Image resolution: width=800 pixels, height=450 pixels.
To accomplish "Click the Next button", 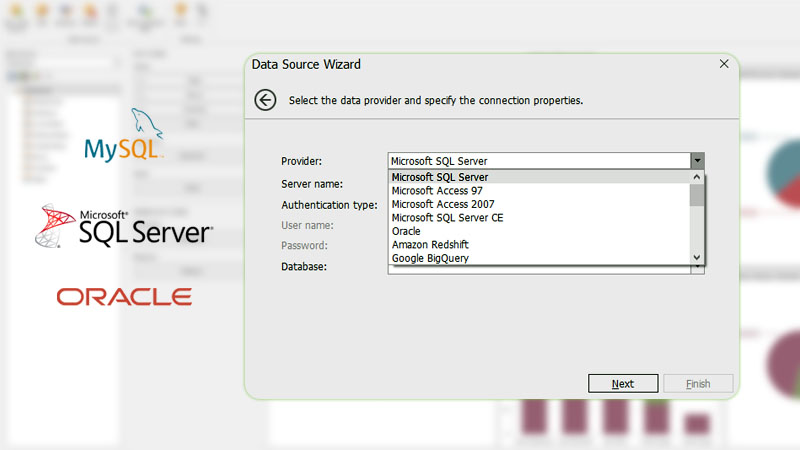I will tap(623, 384).
